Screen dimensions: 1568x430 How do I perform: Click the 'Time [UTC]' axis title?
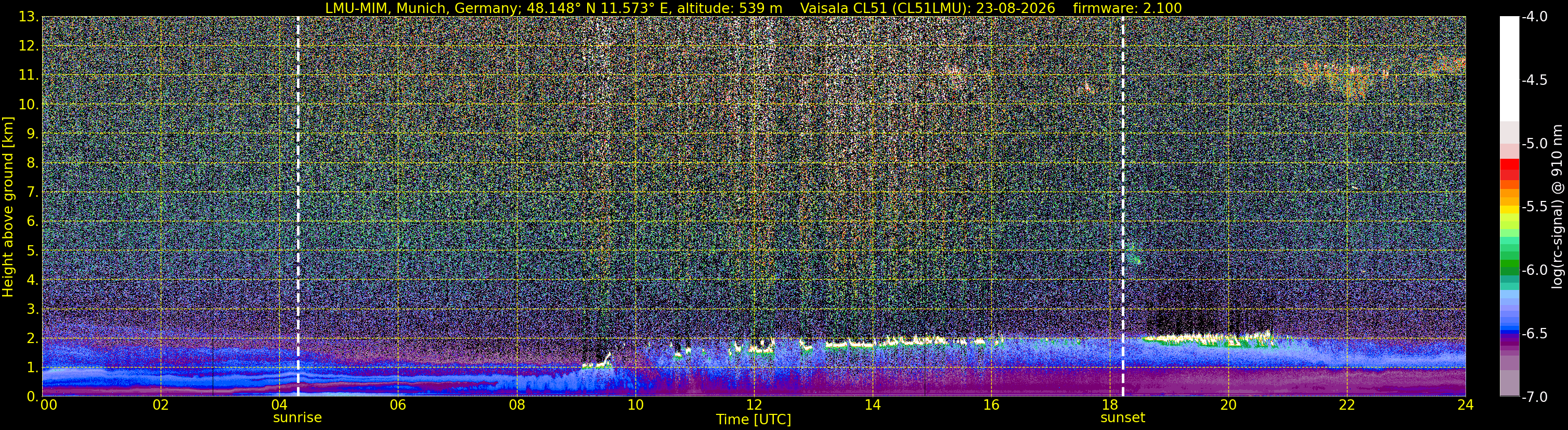(x=754, y=420)
